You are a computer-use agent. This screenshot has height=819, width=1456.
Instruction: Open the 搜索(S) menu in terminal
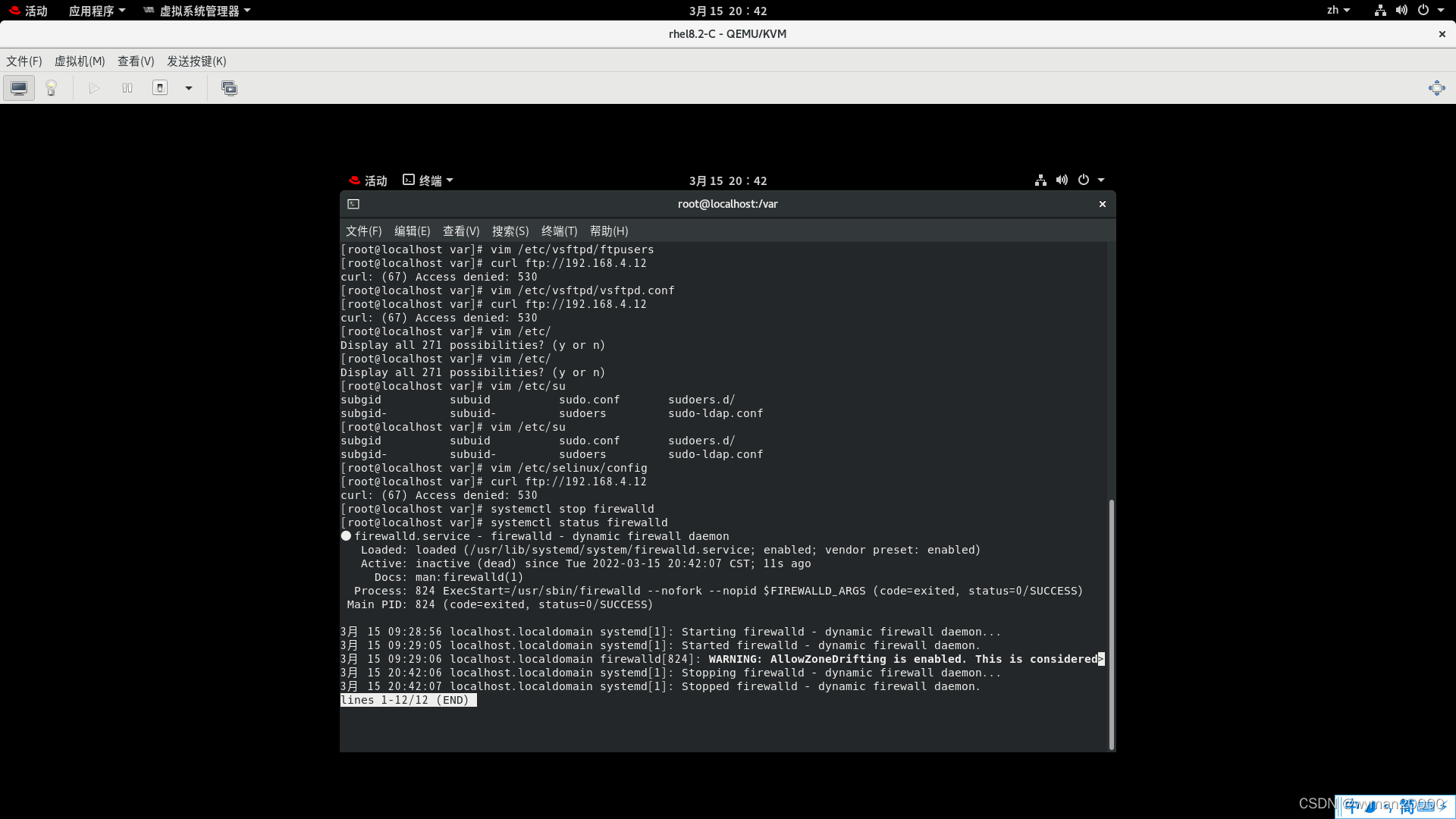coord(510,231)
